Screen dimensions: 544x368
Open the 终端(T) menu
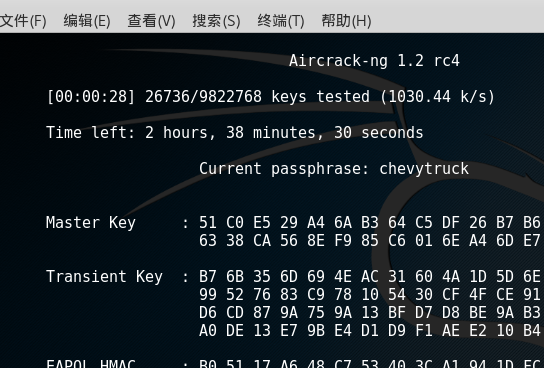pyautogui.click(x=281, y=21)
